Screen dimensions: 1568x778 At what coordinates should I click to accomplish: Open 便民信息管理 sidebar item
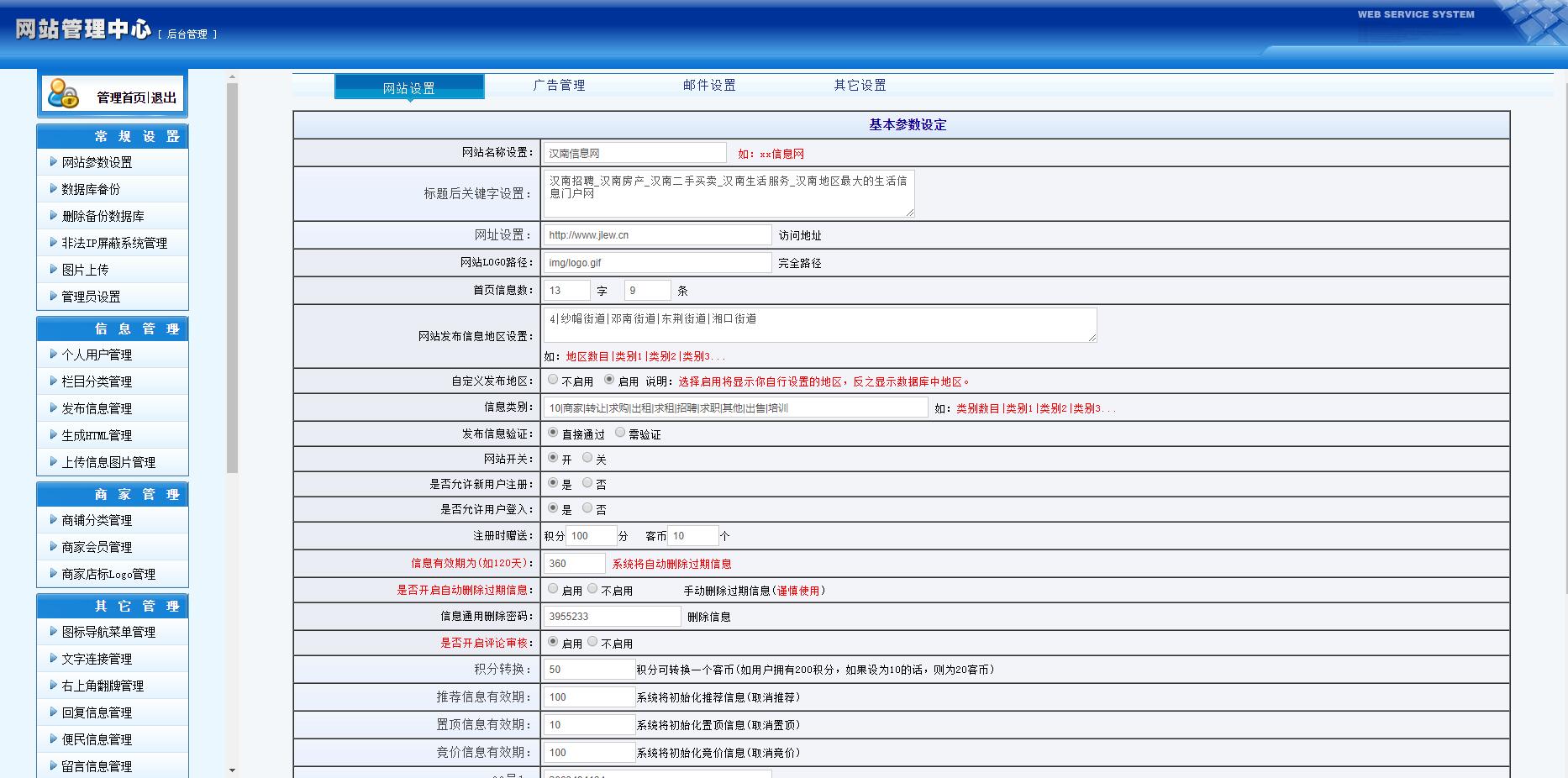point(97,739)
